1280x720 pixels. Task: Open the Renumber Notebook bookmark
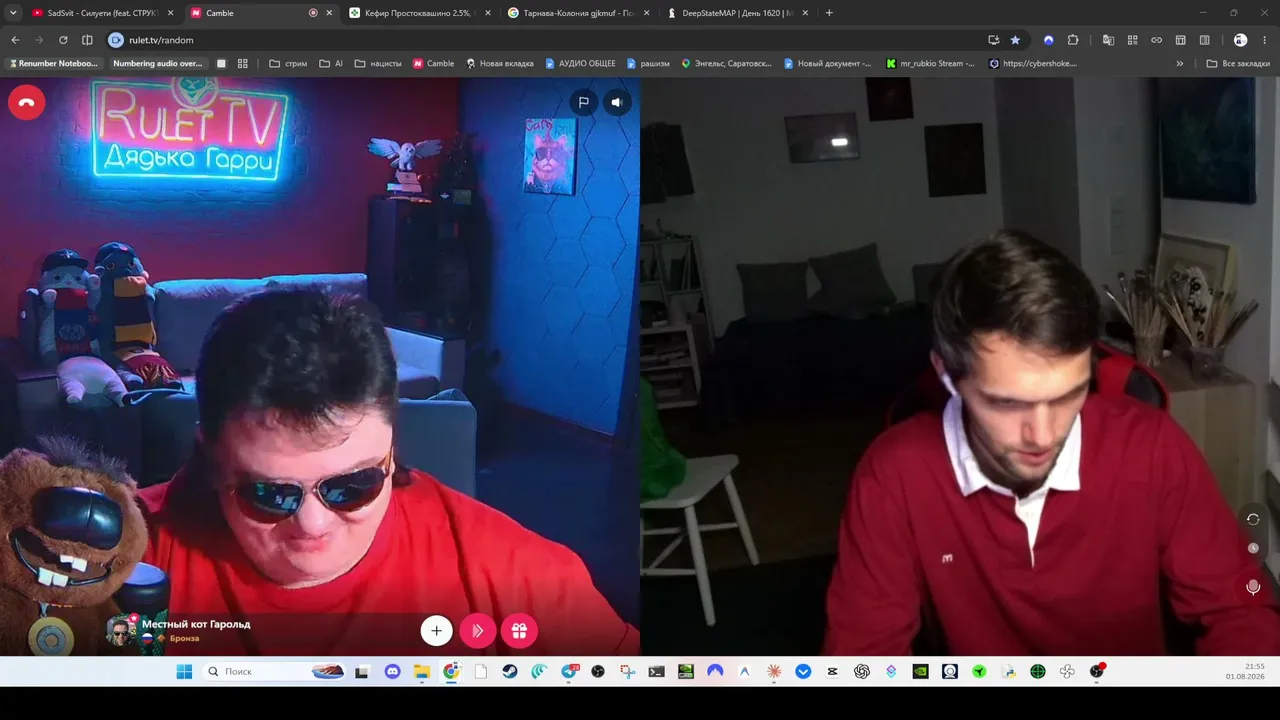click(x=54, y=63)
